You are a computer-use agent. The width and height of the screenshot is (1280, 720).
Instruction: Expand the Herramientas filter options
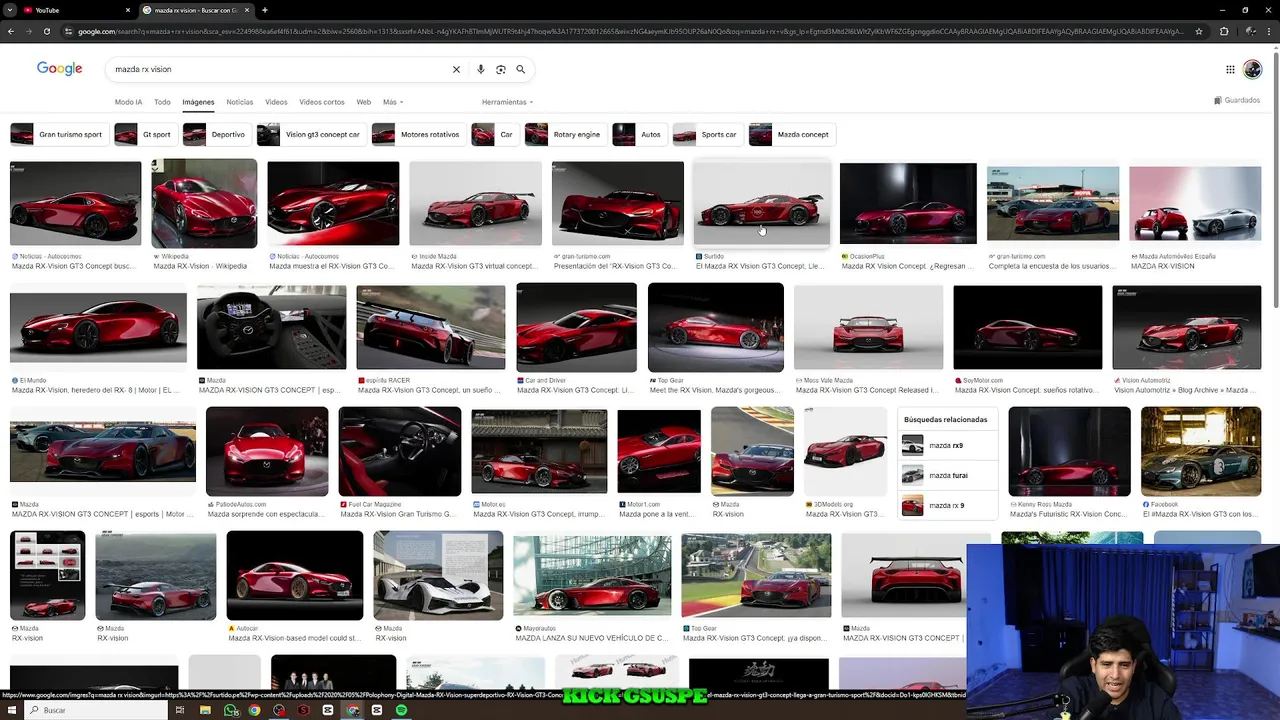pos(507,102)
